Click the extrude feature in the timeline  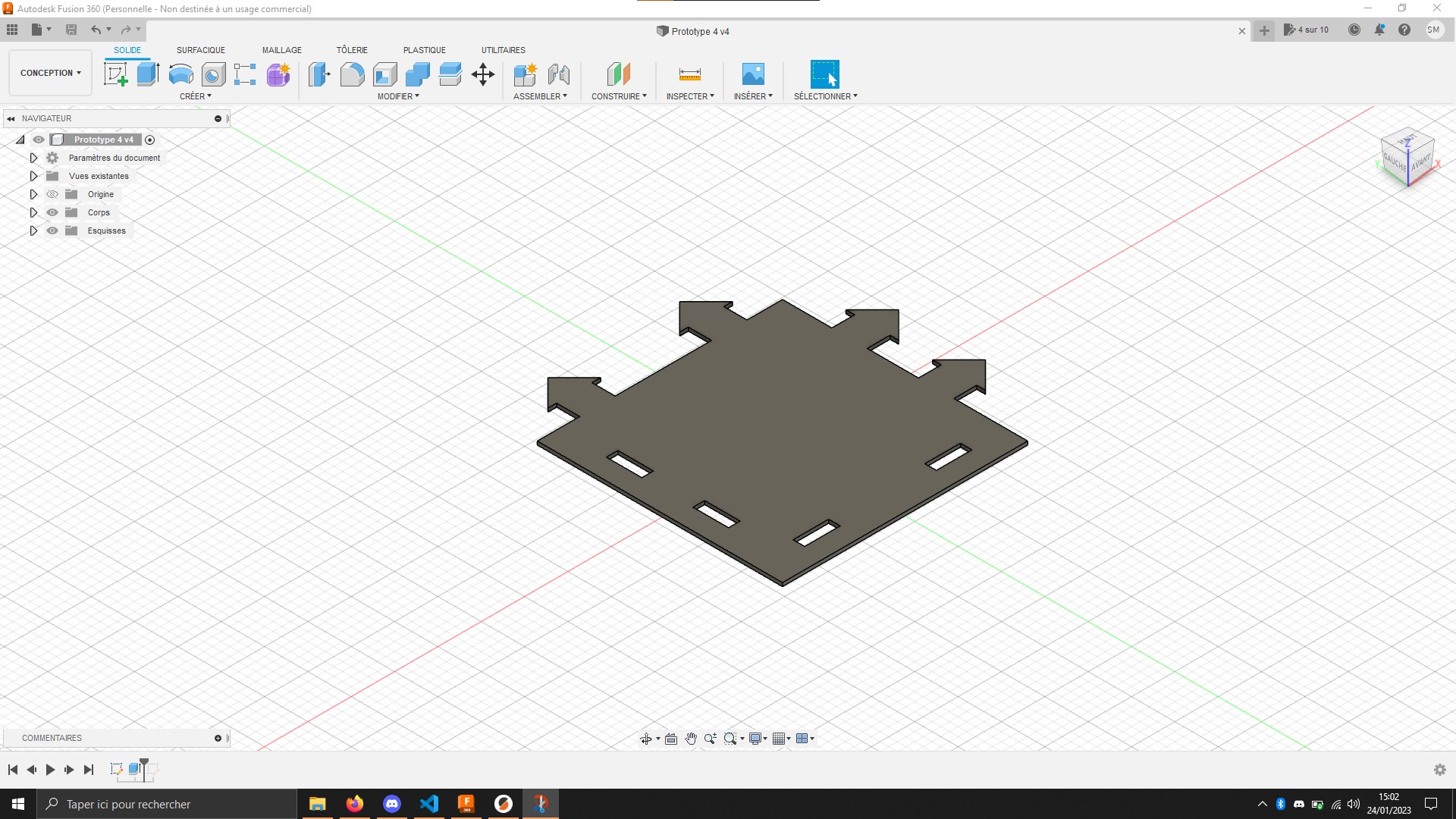tap(135, 769)
